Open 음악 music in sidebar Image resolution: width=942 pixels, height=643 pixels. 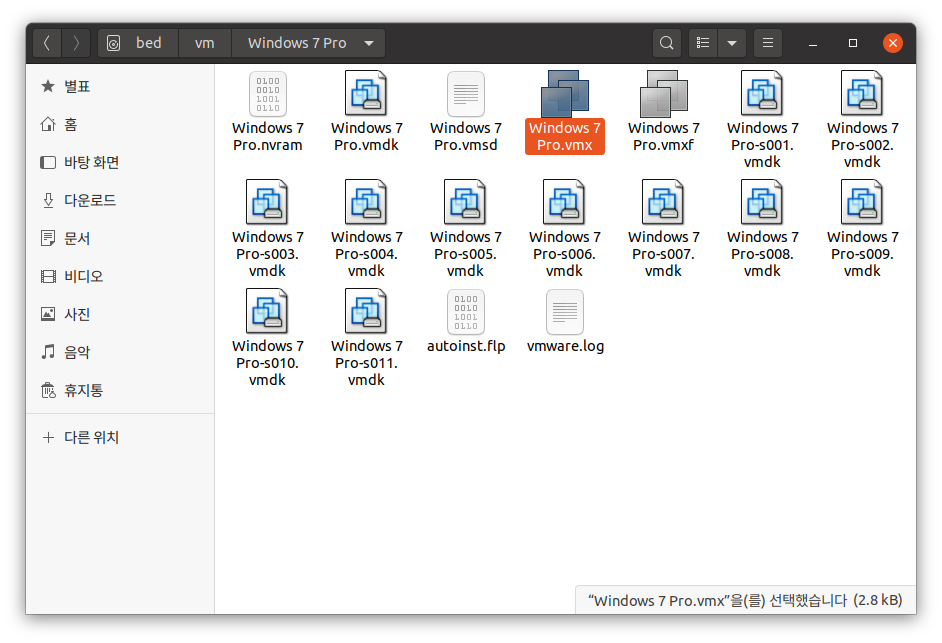pyautogui.click(x=120, y=352)
